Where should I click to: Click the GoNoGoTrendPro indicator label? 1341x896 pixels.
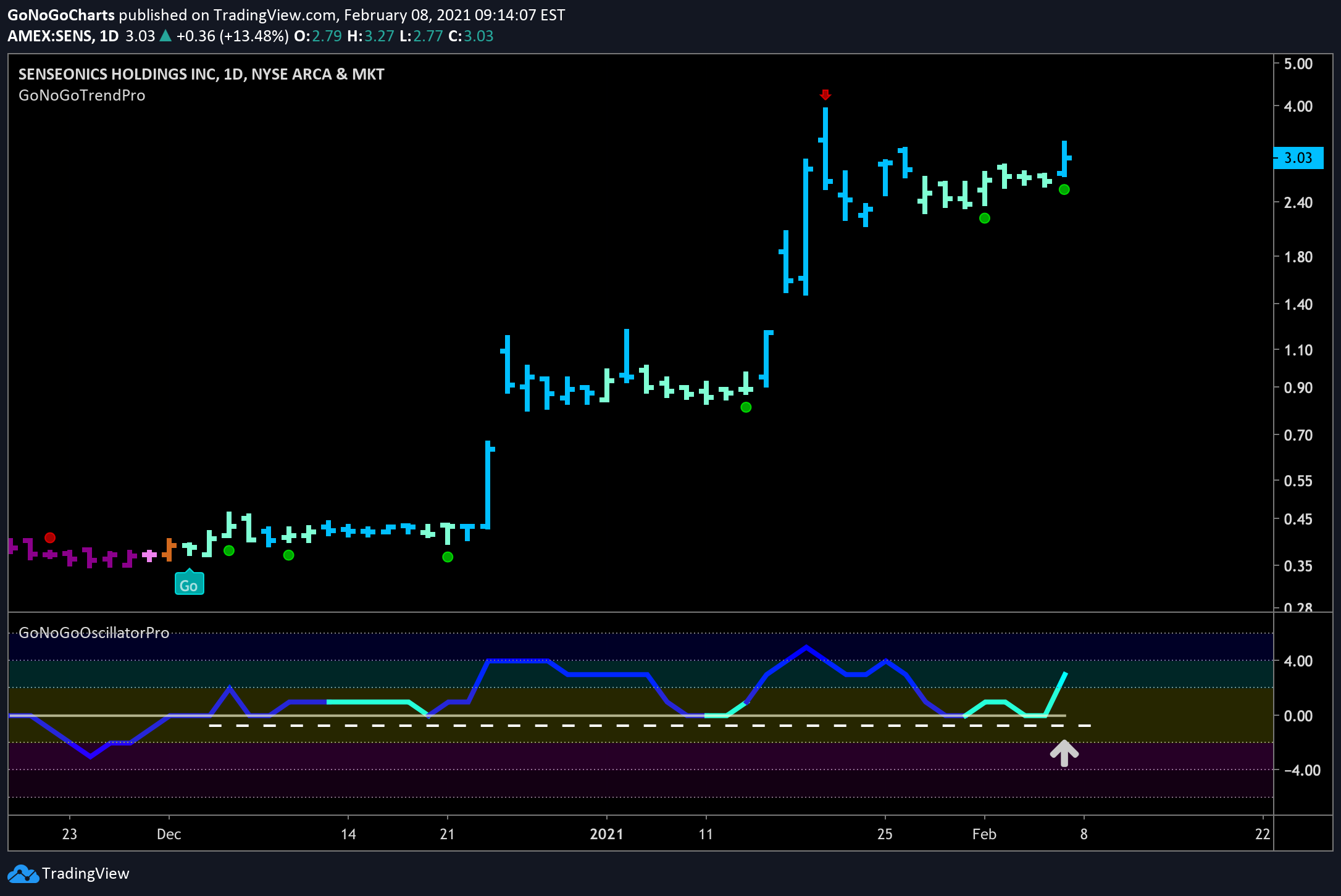pyautogui.click(x=82, y=95)
